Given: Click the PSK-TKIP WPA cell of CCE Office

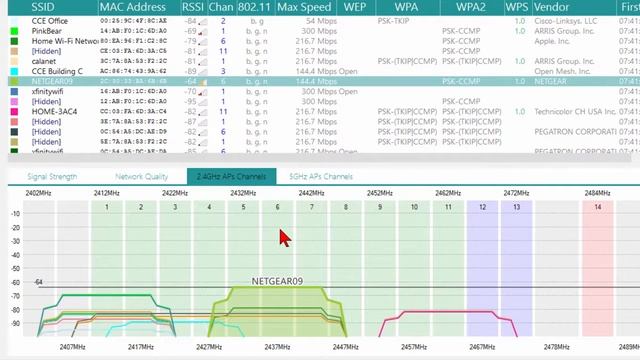Looking at the screenshot, I should 393,21.
